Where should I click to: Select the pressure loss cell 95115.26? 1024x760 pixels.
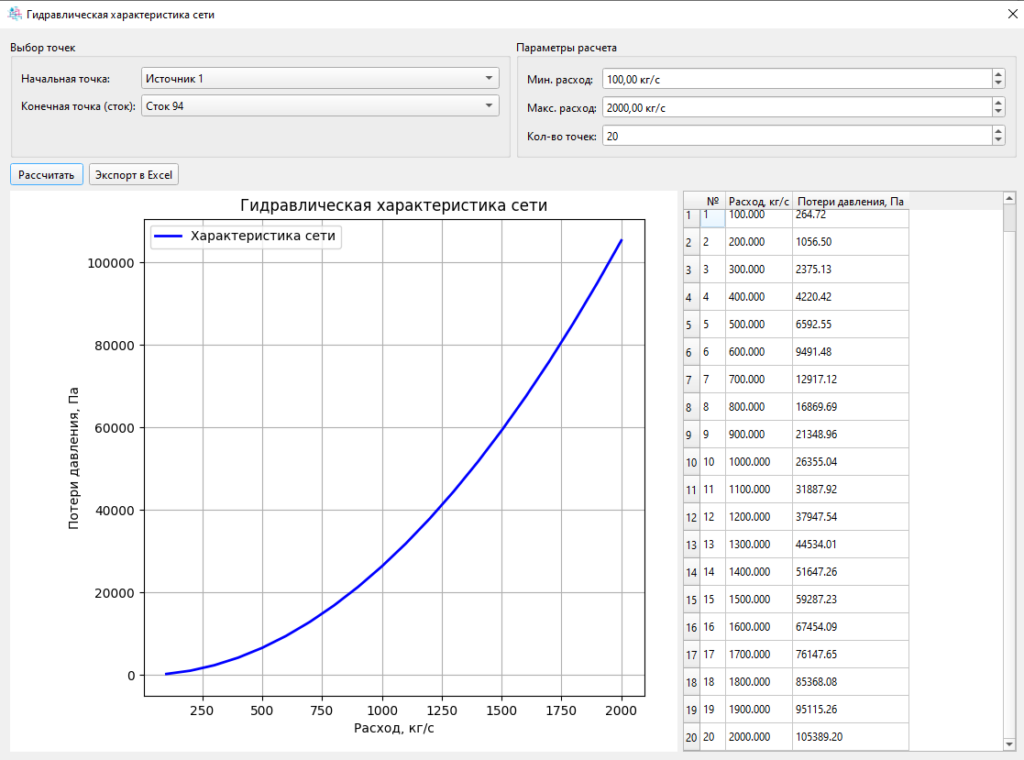[x=850, y=709]
